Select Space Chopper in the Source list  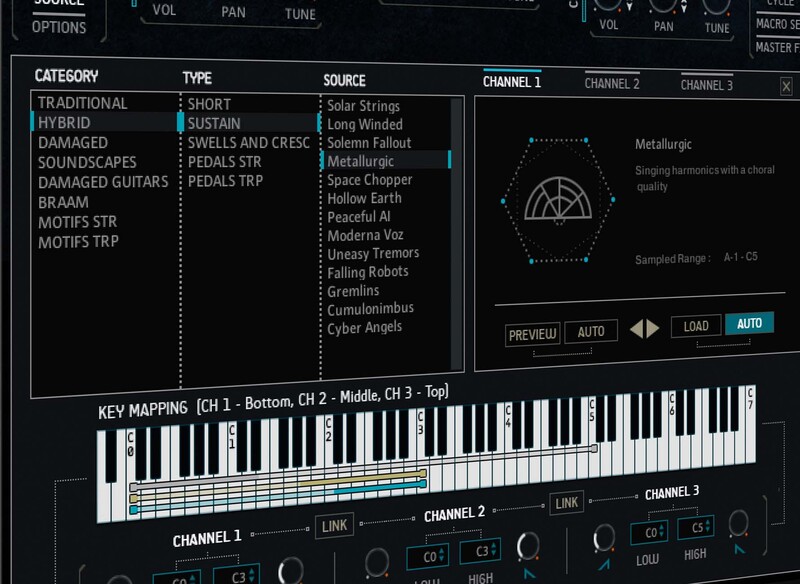point(370,180)
